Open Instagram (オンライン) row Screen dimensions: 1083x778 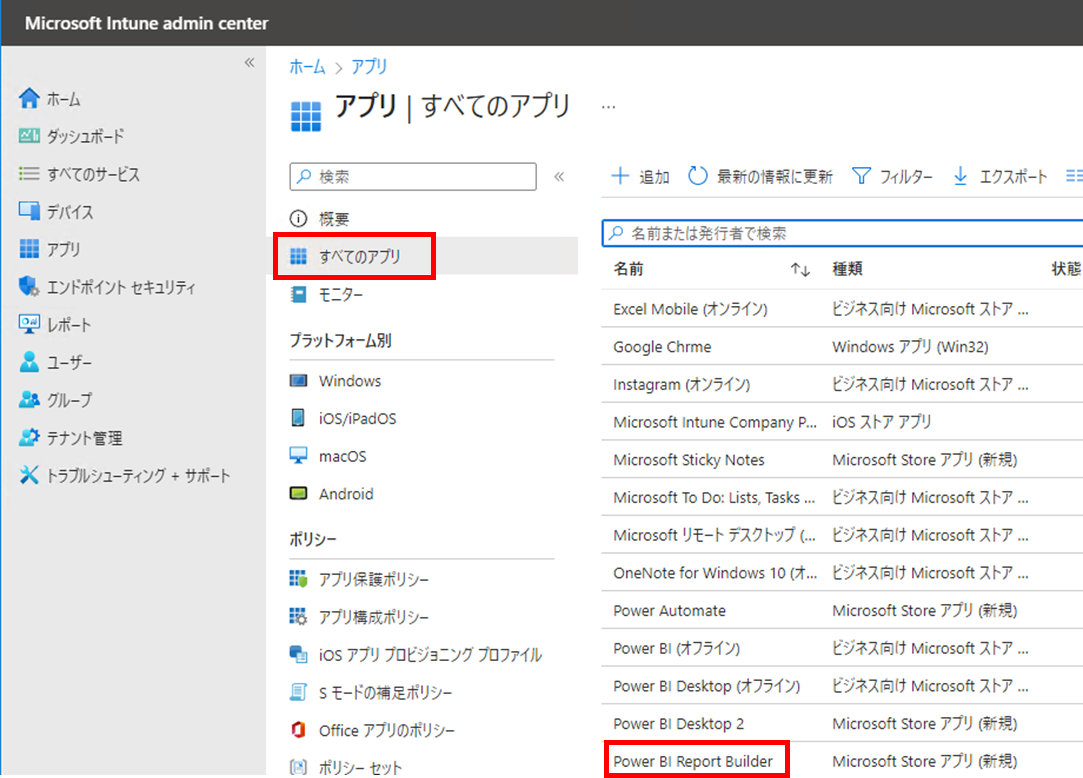click(681, 384)
